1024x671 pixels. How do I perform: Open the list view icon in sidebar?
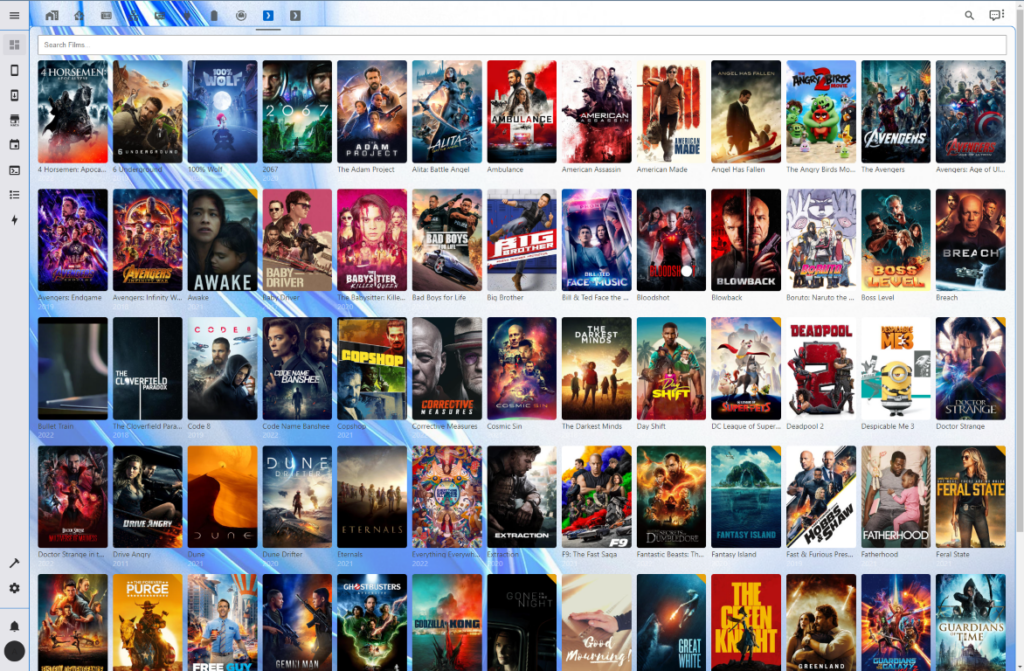(x=14, y=195)
